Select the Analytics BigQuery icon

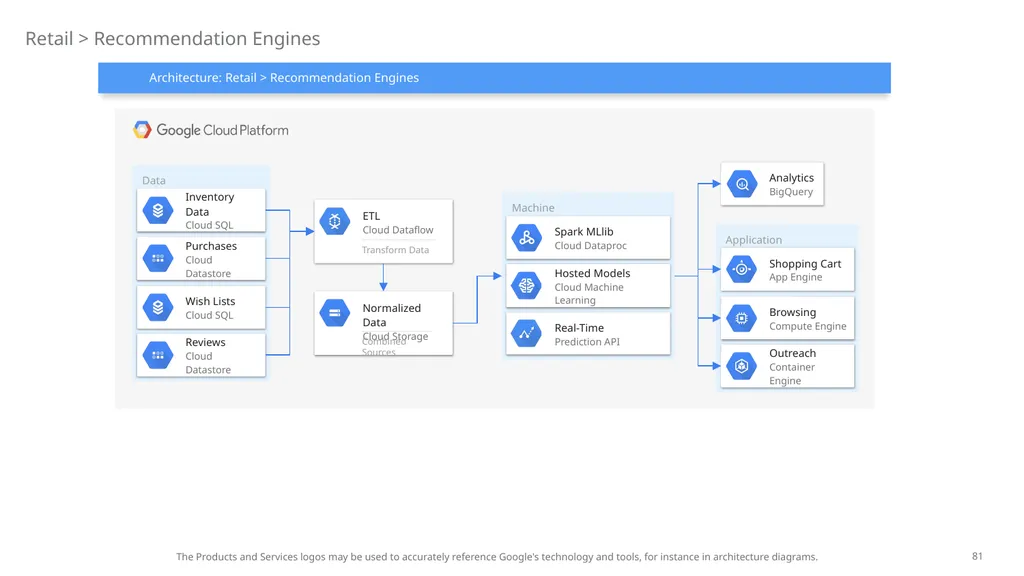[742, 184]
